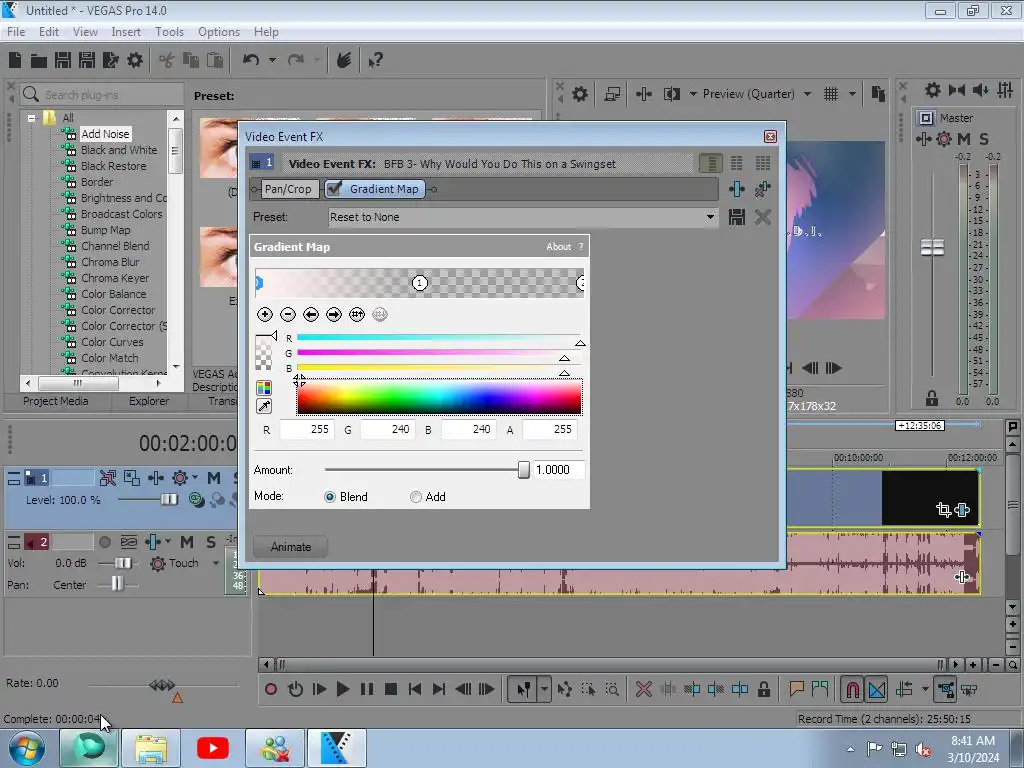
Task: Open the Insert menu
Action: click(x=125, y=32)
